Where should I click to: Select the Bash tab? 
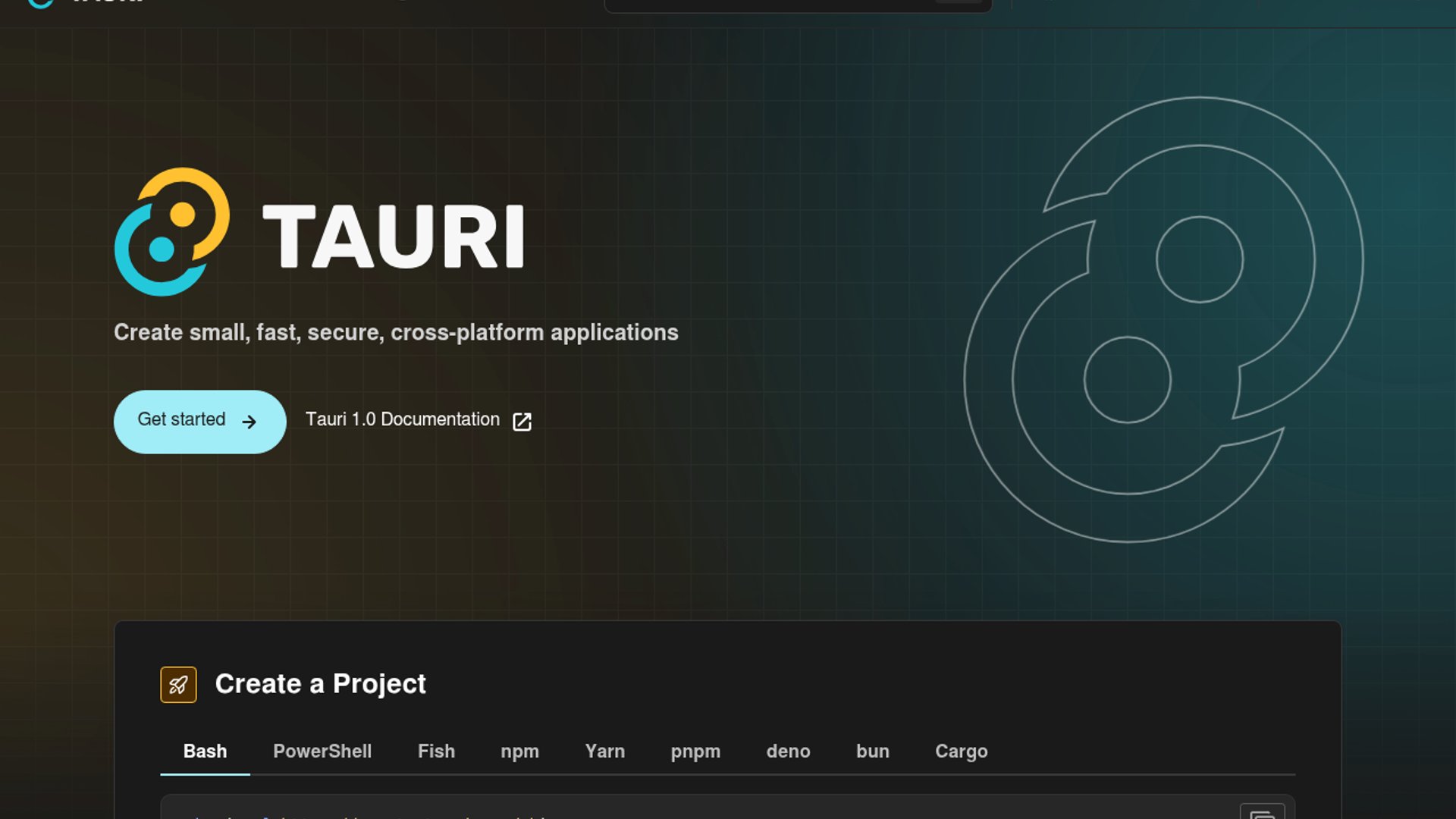(x=205, y=752)
